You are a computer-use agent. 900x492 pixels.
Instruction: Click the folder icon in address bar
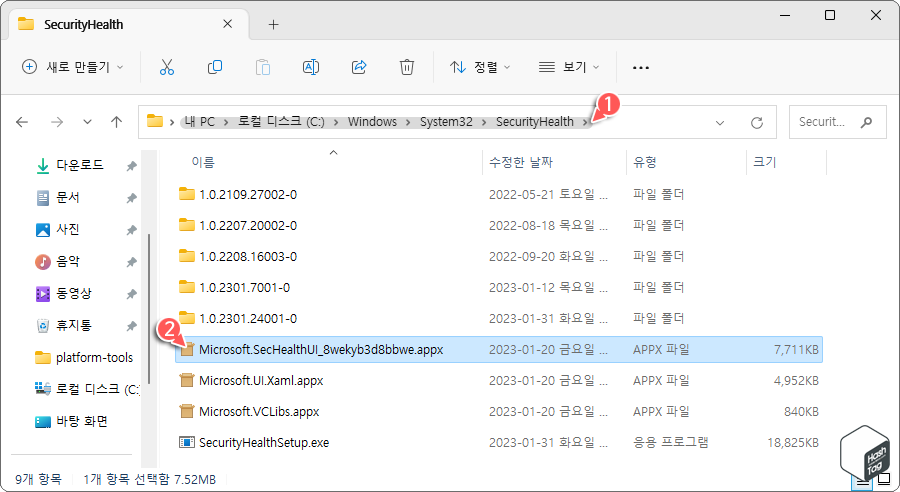pyautogui.click(x=154, y=121)
